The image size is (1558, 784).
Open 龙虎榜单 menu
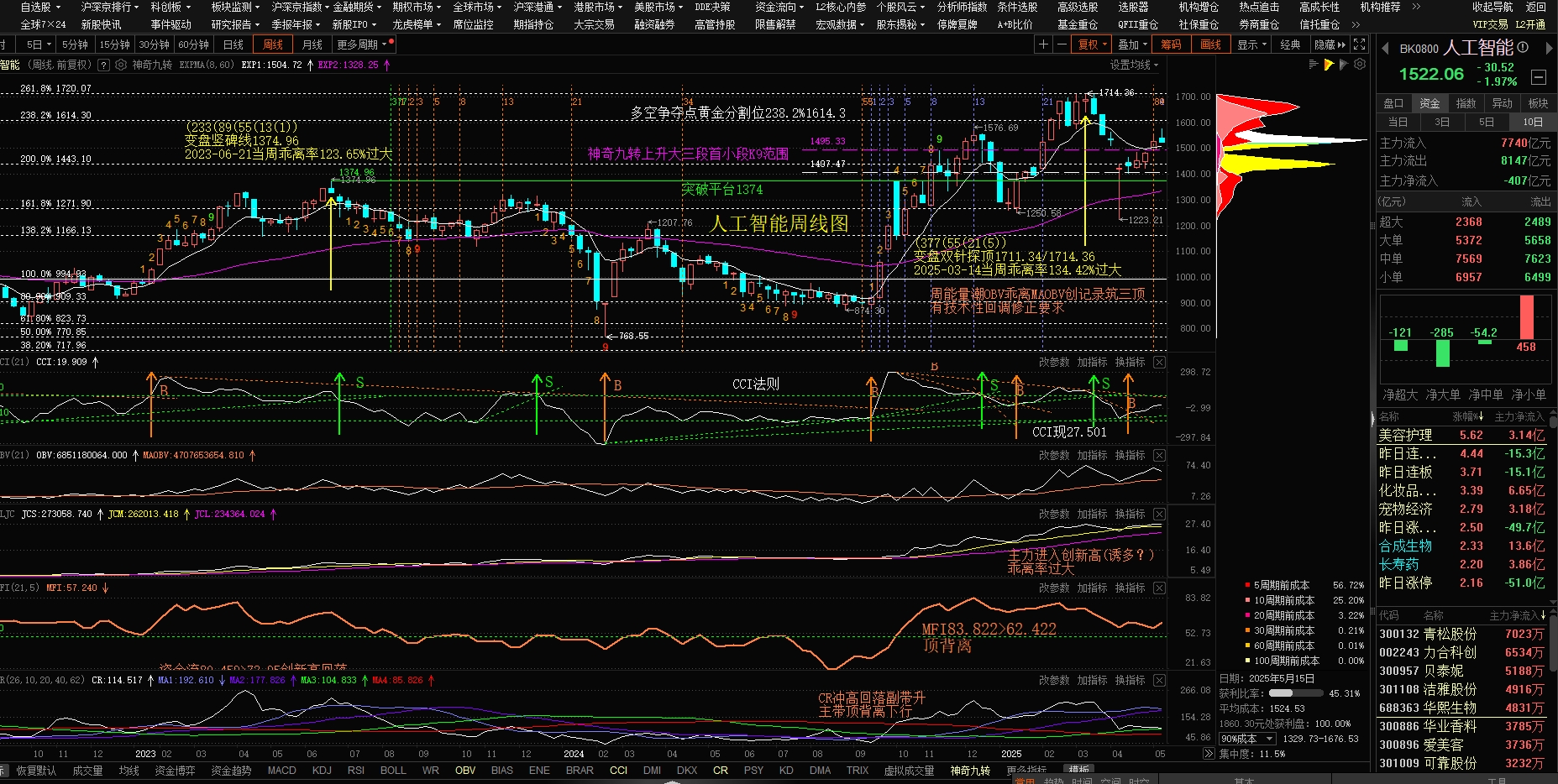417,24
